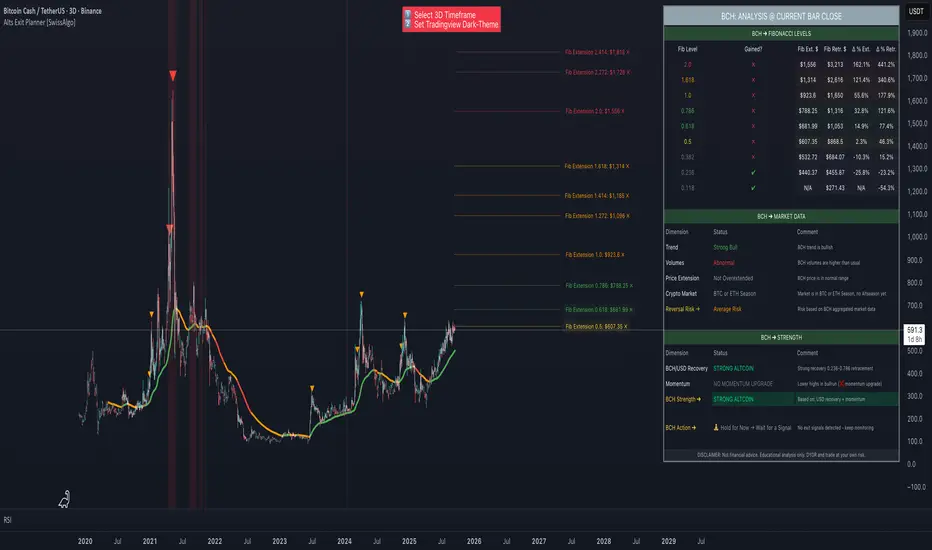The width and height of the screenshot is (932, 550).
Task: Click the red Select 3D Timeframe note
Action: pyautogui.click(x=451, y=19)
